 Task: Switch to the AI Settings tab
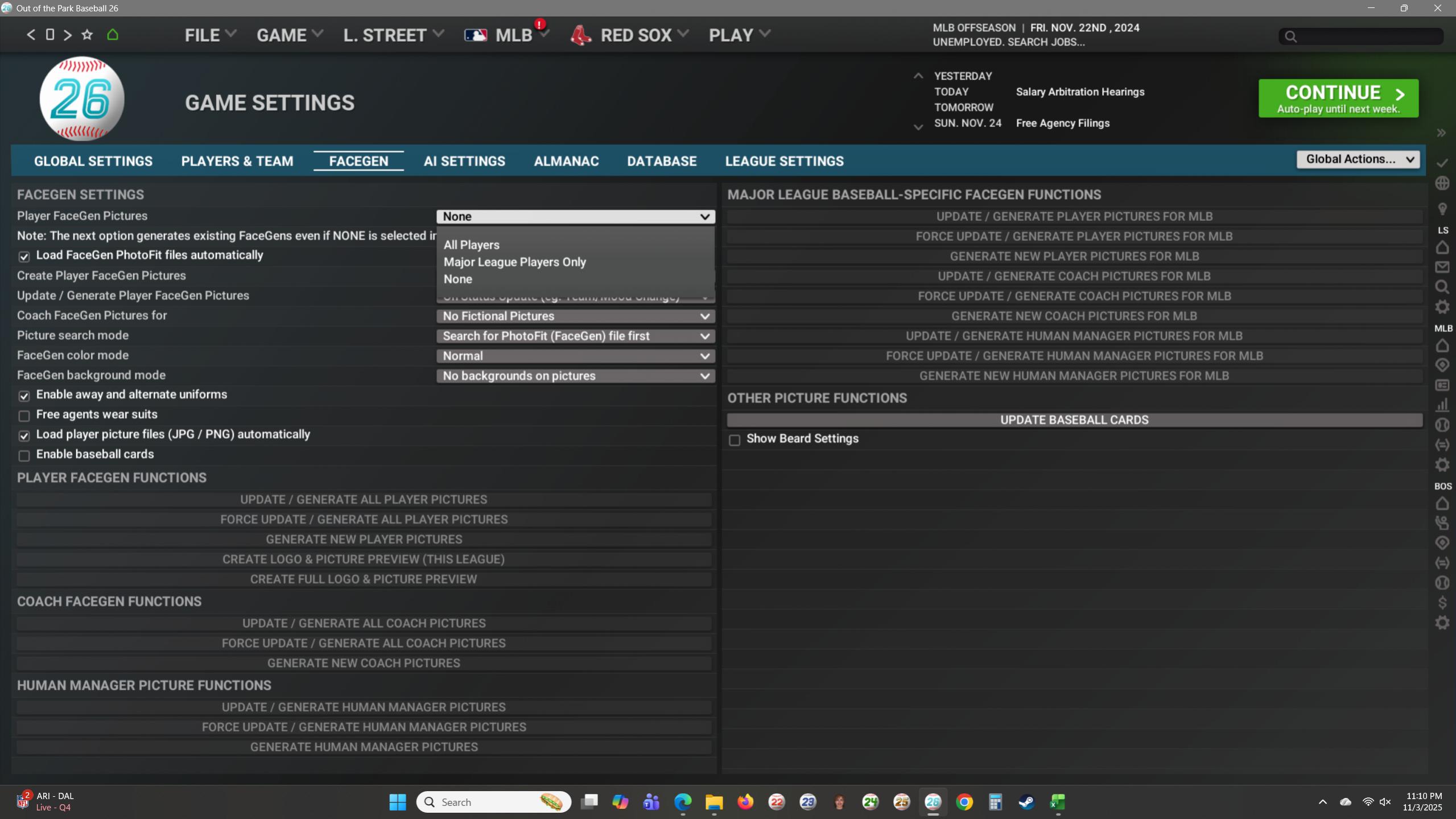(x=464, y=161)
